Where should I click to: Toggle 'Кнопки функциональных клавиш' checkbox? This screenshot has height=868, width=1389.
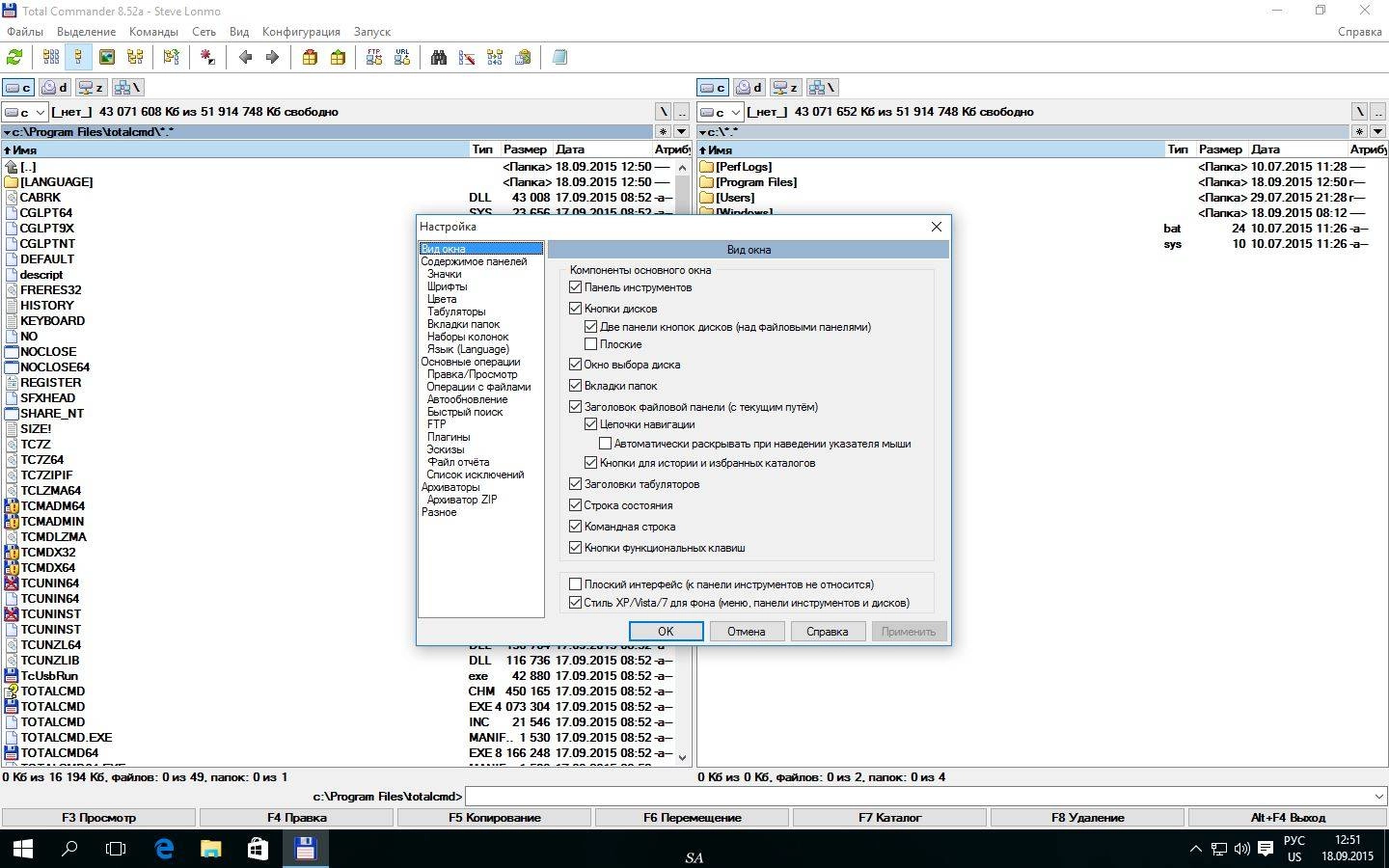click(576, 548)
